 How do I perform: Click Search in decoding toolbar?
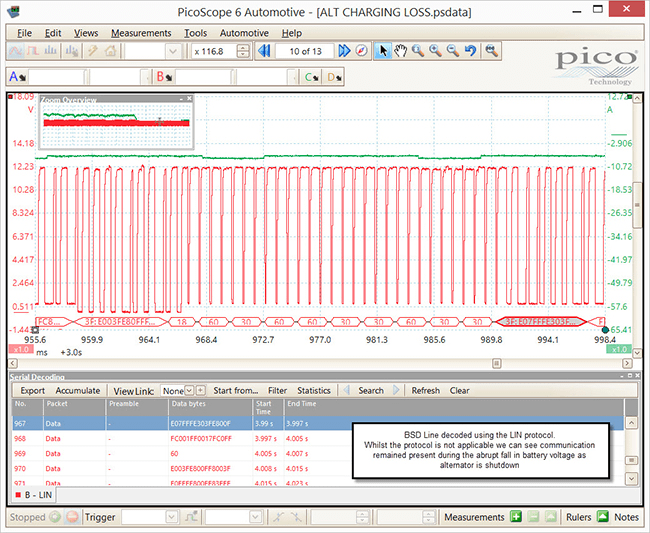point(371,390)
